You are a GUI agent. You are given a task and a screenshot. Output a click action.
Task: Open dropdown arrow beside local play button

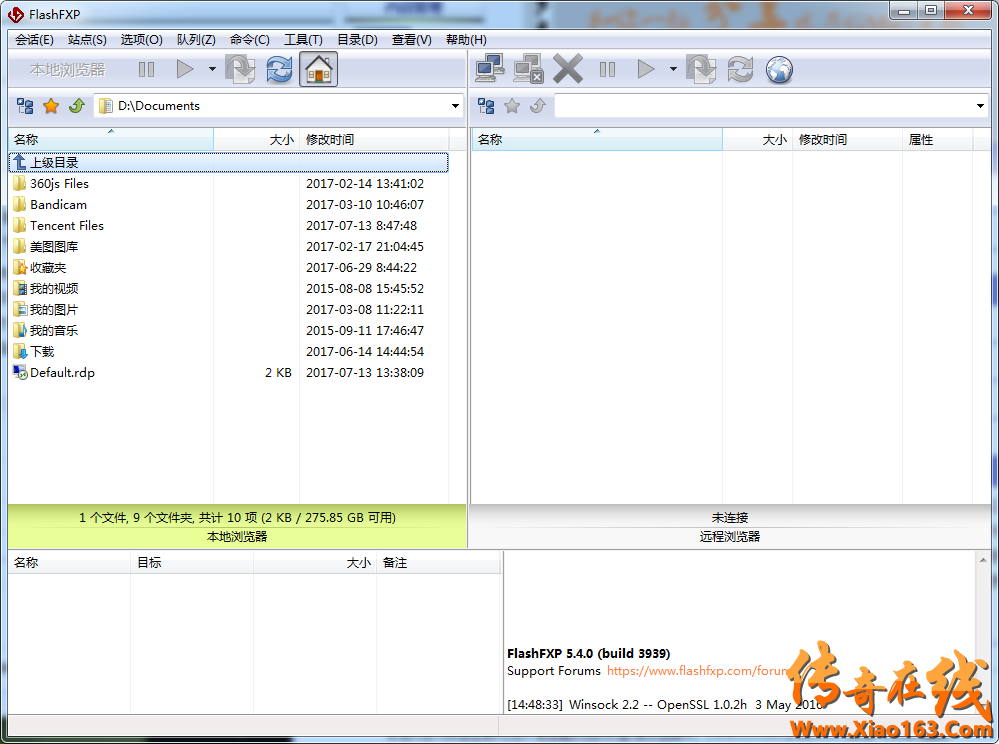tap(212, 69)
